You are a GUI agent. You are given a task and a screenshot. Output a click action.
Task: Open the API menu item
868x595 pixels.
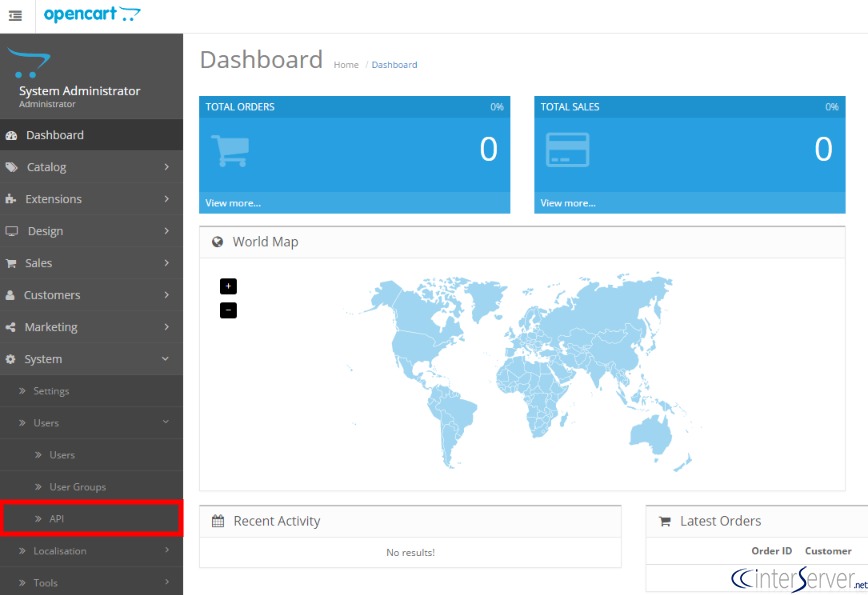[x=91, y=519]
